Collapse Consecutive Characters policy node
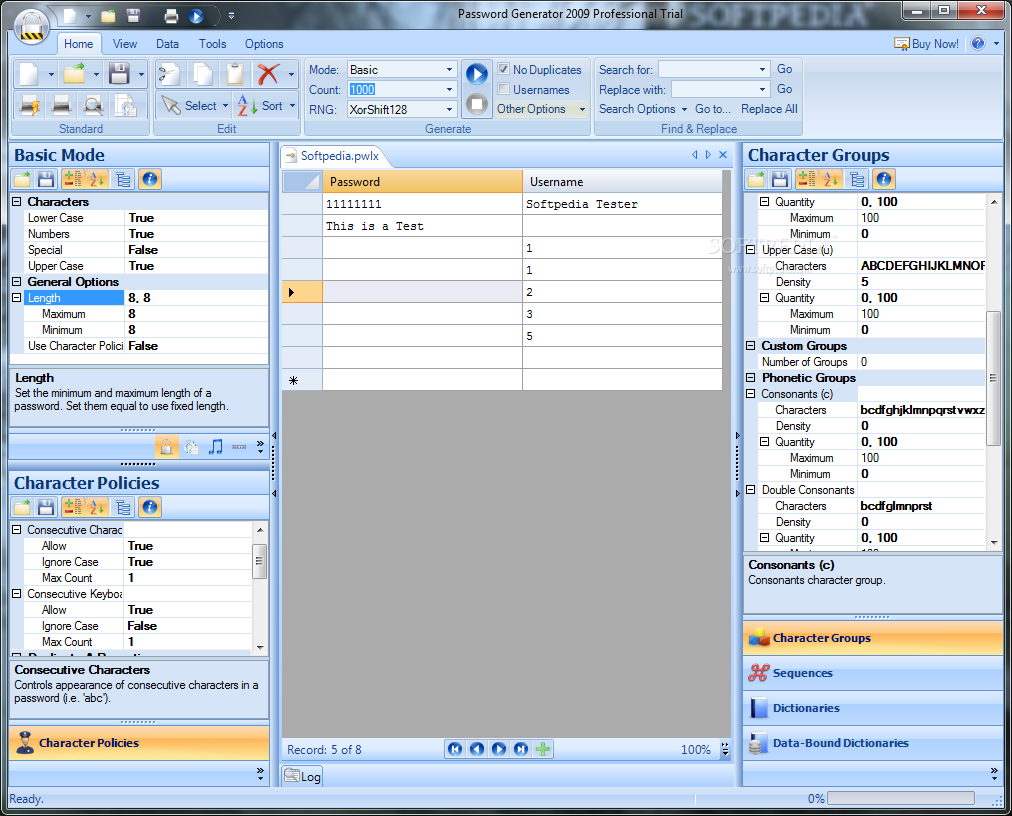Viewport: 1012px width, 816px height. click(x=17, y=529)
